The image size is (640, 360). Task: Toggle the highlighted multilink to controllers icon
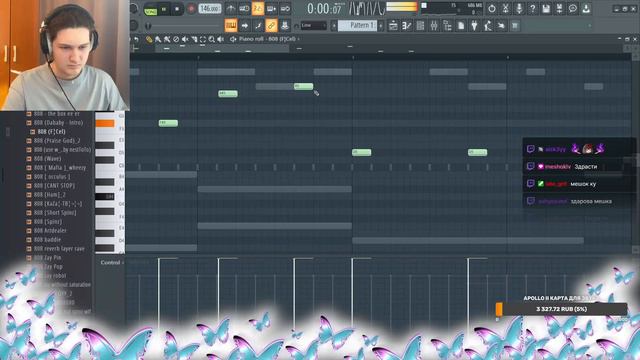tap(271, 26)
